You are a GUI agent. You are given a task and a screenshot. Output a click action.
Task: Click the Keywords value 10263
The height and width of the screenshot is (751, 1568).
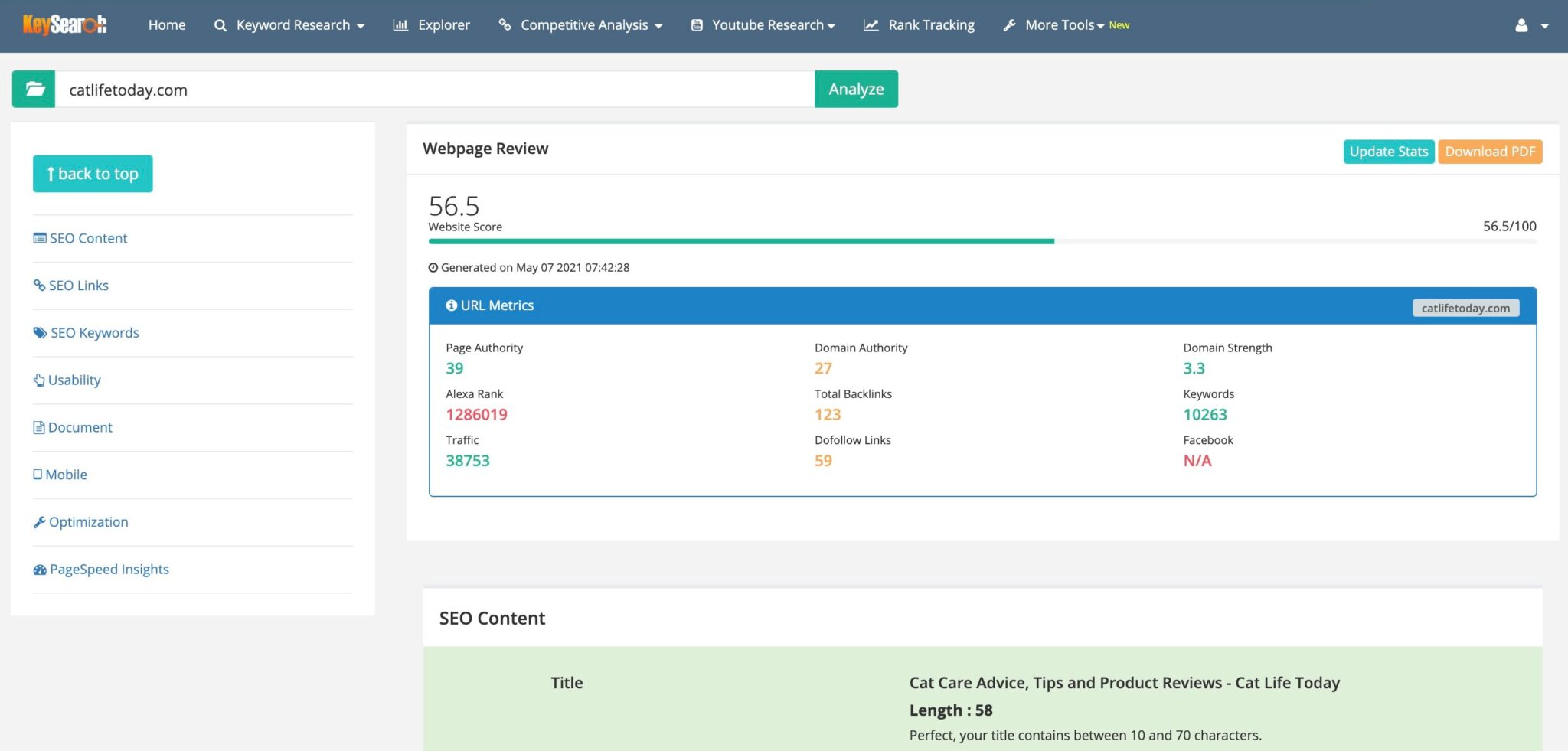click(x=1205, y=414)
